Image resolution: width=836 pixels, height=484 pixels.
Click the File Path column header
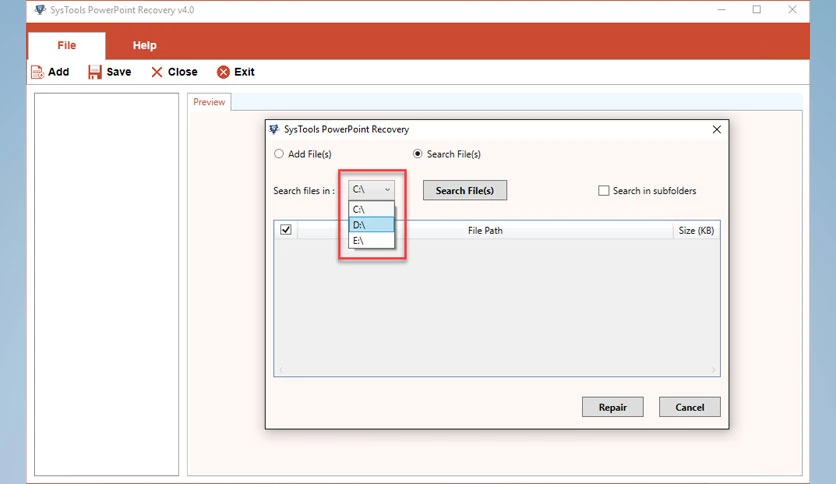pyautogui.click(x=485, y=230)
